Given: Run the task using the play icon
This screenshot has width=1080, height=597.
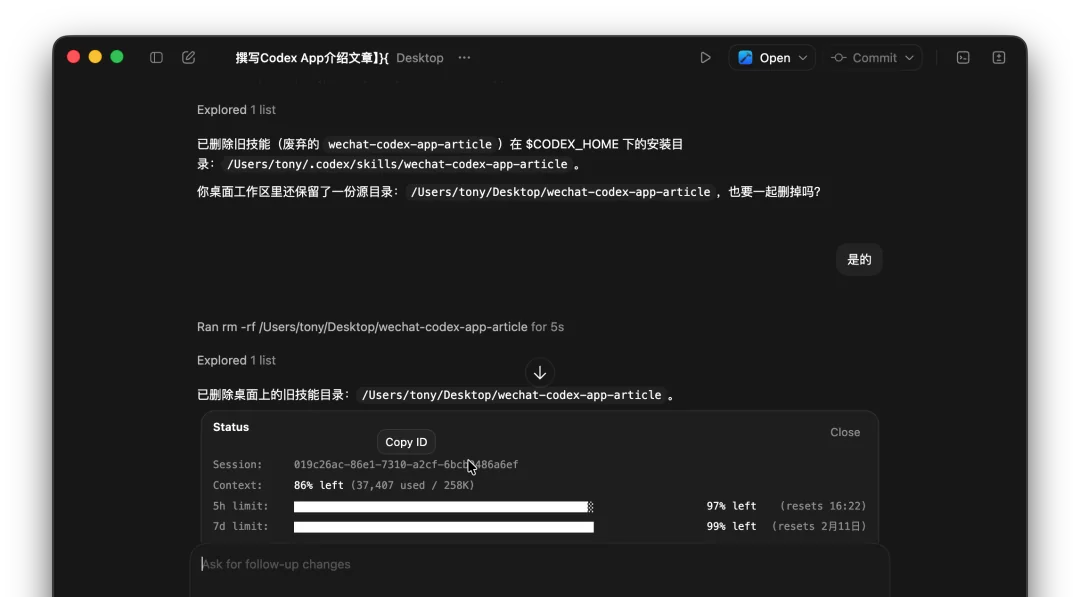Looking at the screenshot, I should point(705,57).
